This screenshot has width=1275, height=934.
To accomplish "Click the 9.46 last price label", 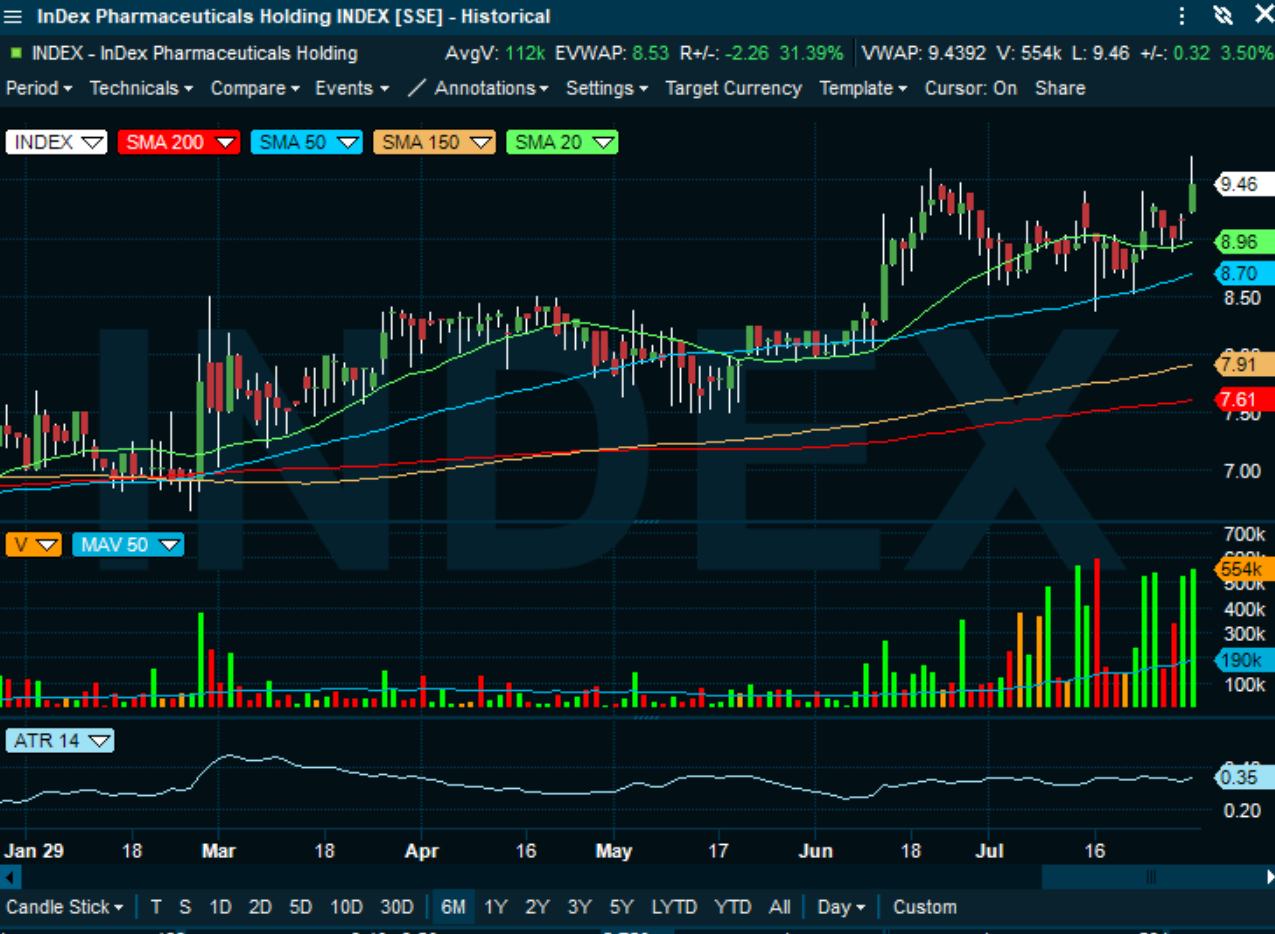I will point(1243,184).
